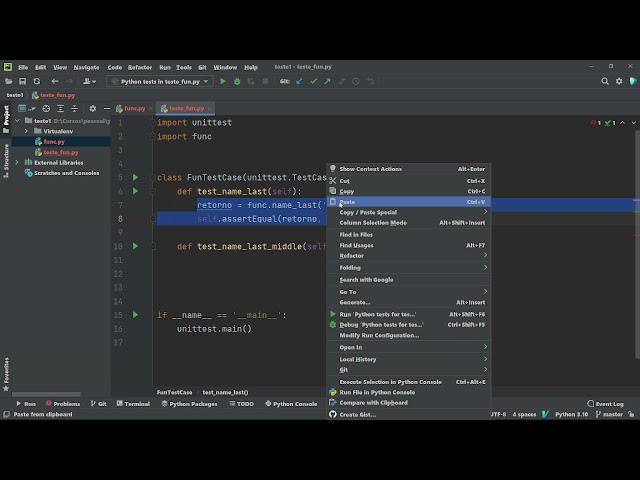Expand the Refactor submenu
The width and height of the screenshot is (640, 480).
pyautogui.click(x=409, y=256)
